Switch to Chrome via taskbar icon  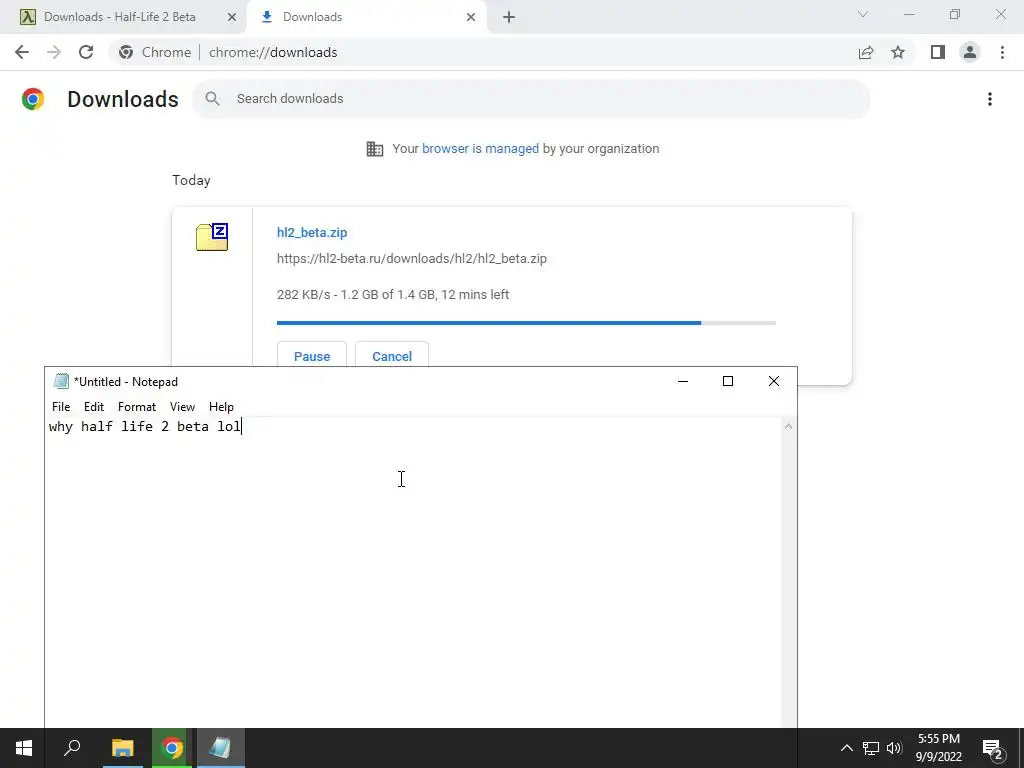coord(172,748)
